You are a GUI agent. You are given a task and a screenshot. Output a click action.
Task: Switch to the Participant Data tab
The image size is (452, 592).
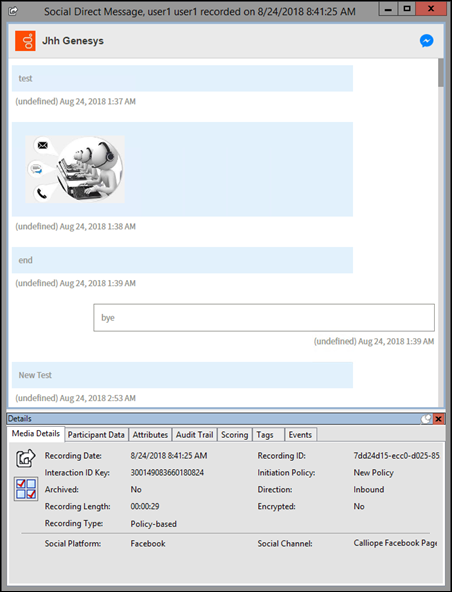(x=96, y=435)
